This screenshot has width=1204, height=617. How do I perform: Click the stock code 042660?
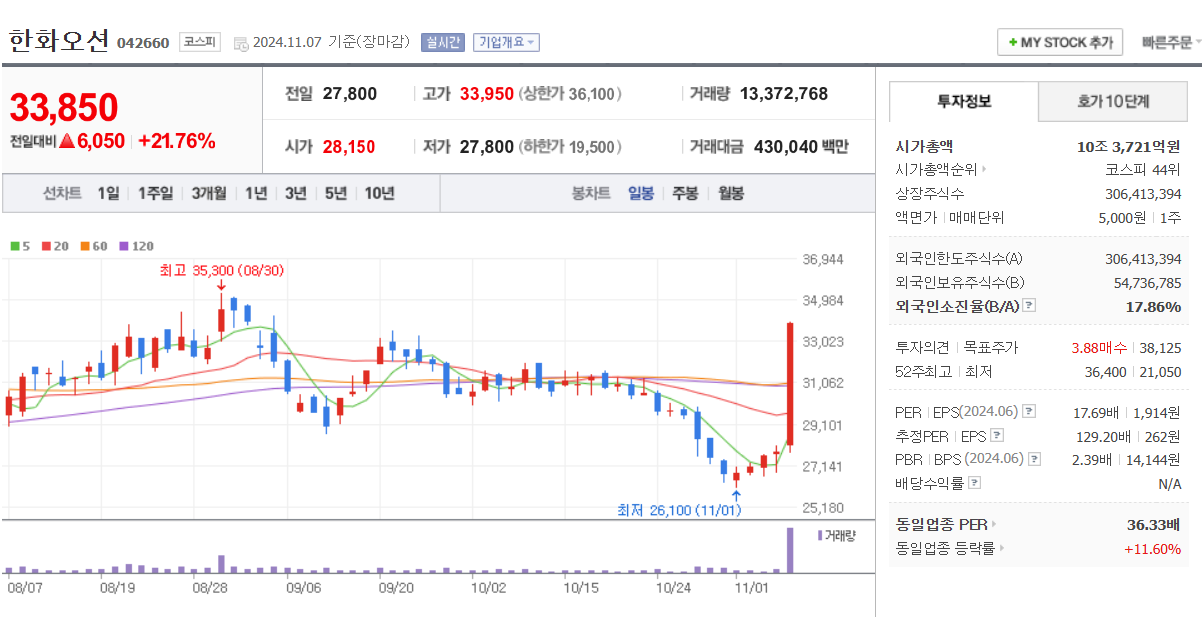click(x=143, y=43)
